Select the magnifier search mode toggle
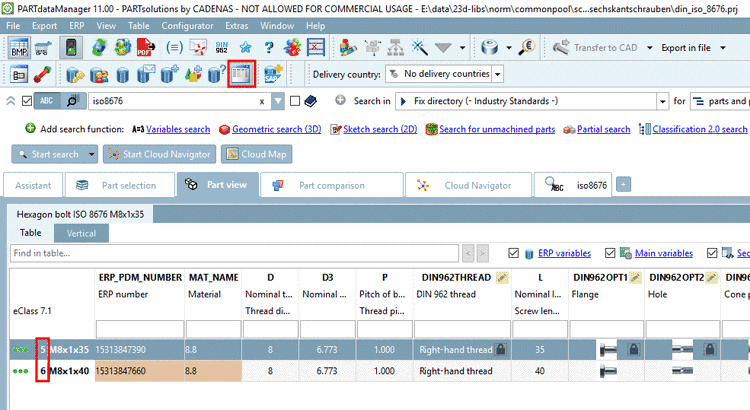This screenshot has width=750, height=410. pyautogui.click(x=73, y=101)
